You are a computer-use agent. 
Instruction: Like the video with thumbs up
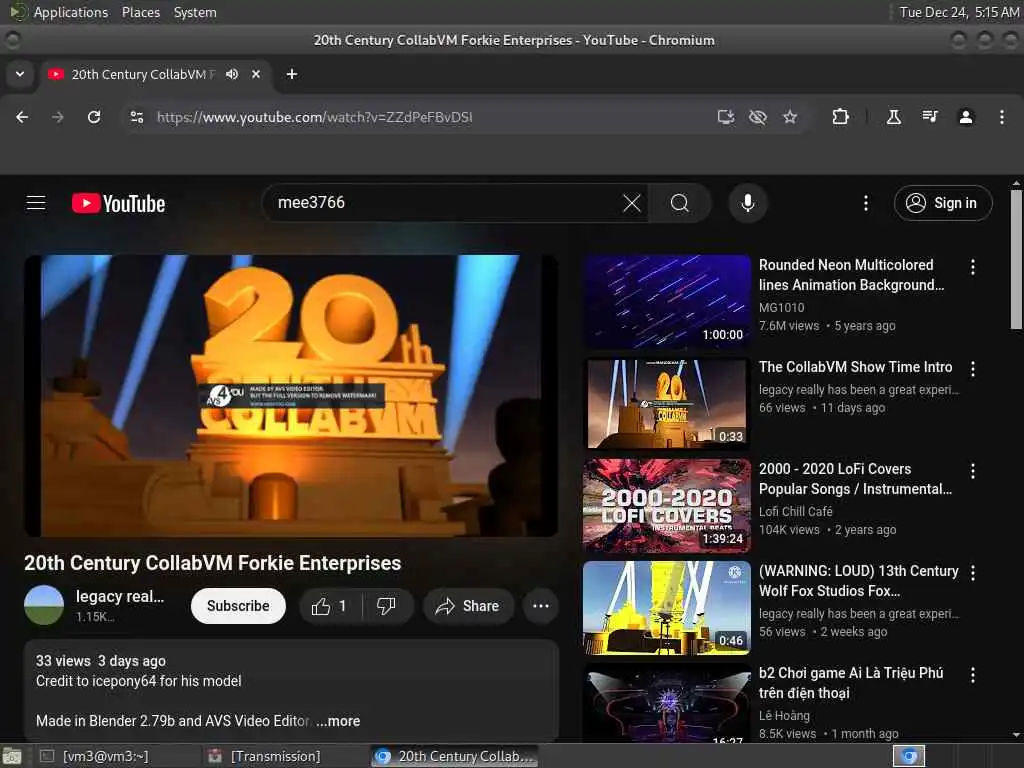[x=330, y=606]
